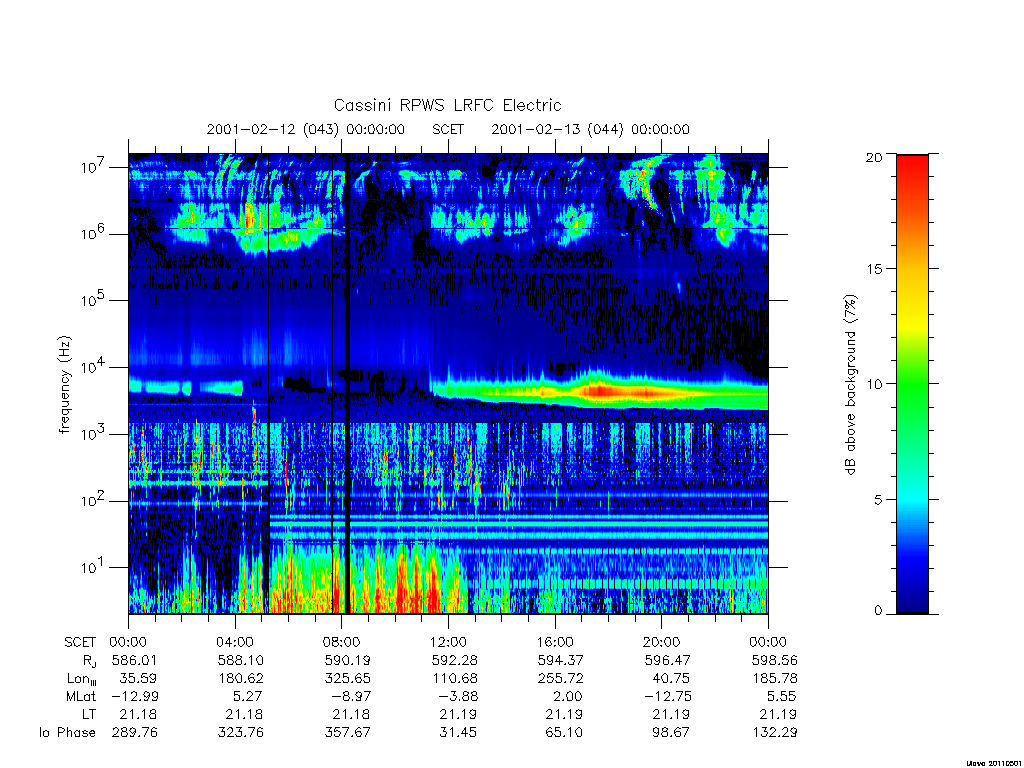The width and height of the screenshot is (1024, 768).
Task: Click the Io Phase row label
Action: tap(67, 733)
